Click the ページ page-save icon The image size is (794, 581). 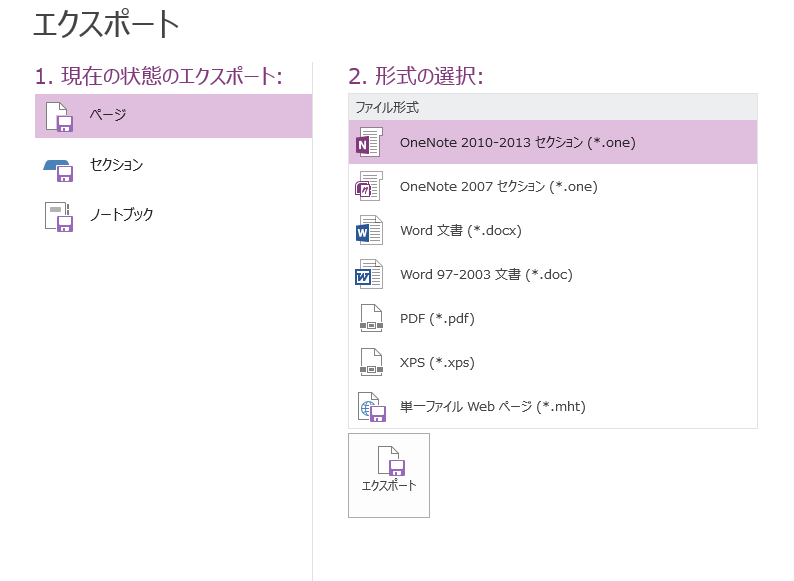tap(59, 117)
